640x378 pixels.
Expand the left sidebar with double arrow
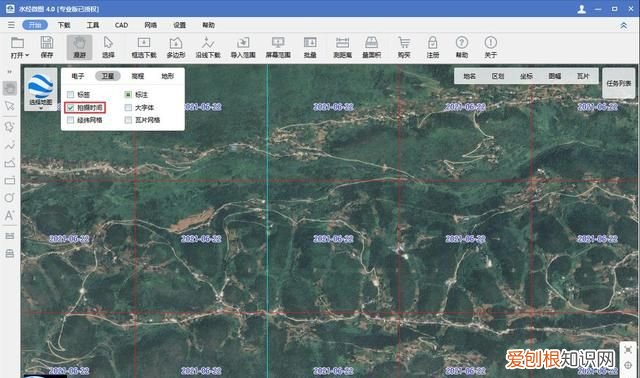click(x=10, y=72)
